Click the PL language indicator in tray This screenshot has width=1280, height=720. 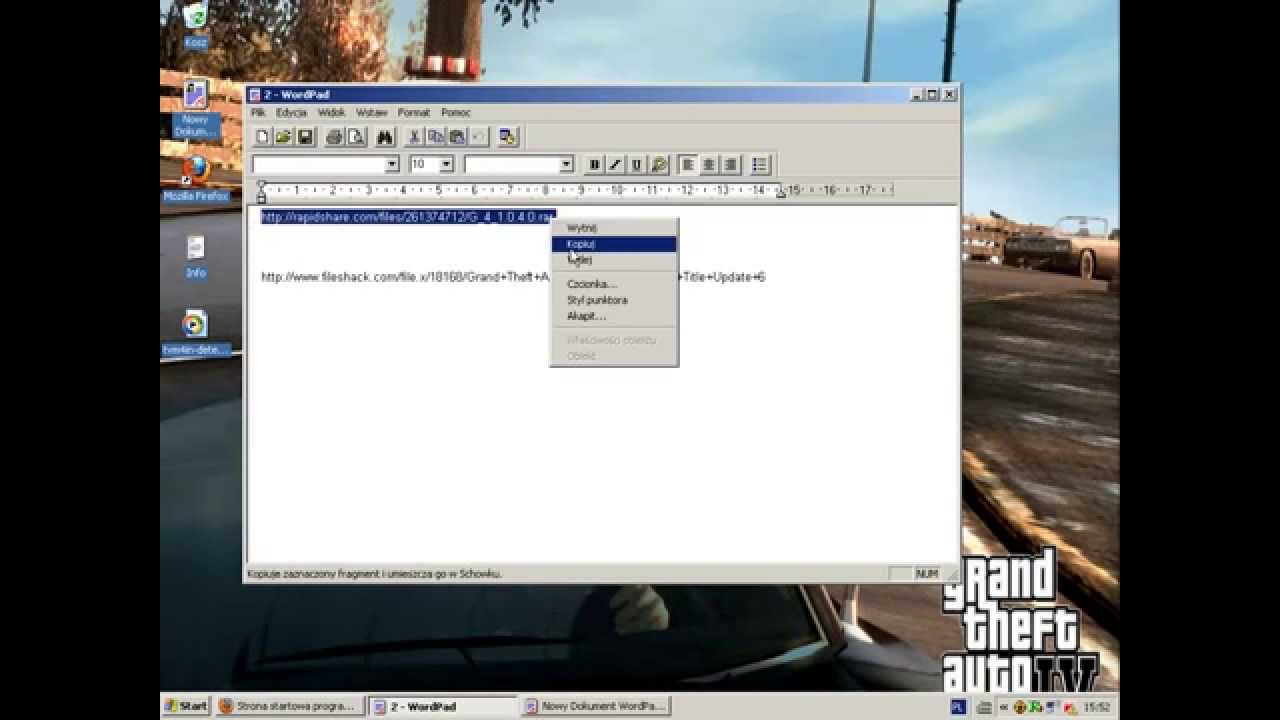957,706
